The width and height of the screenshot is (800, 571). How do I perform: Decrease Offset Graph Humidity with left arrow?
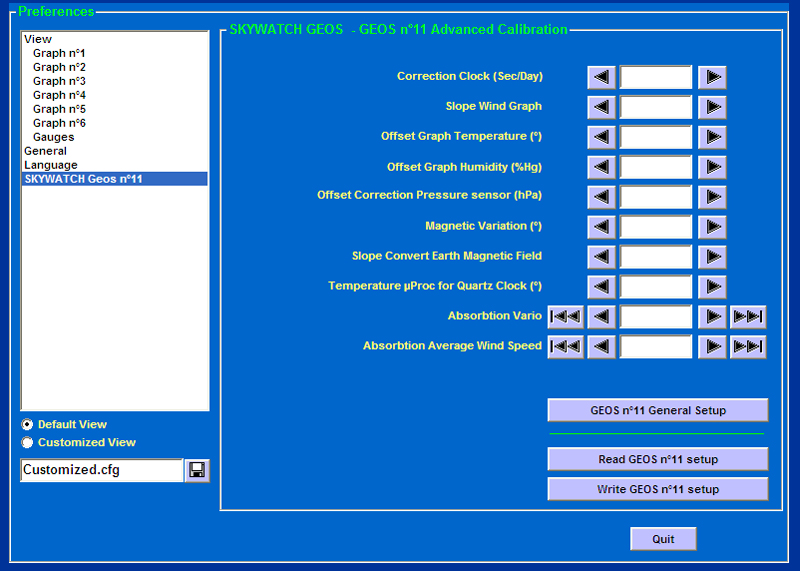click(602, 167)
